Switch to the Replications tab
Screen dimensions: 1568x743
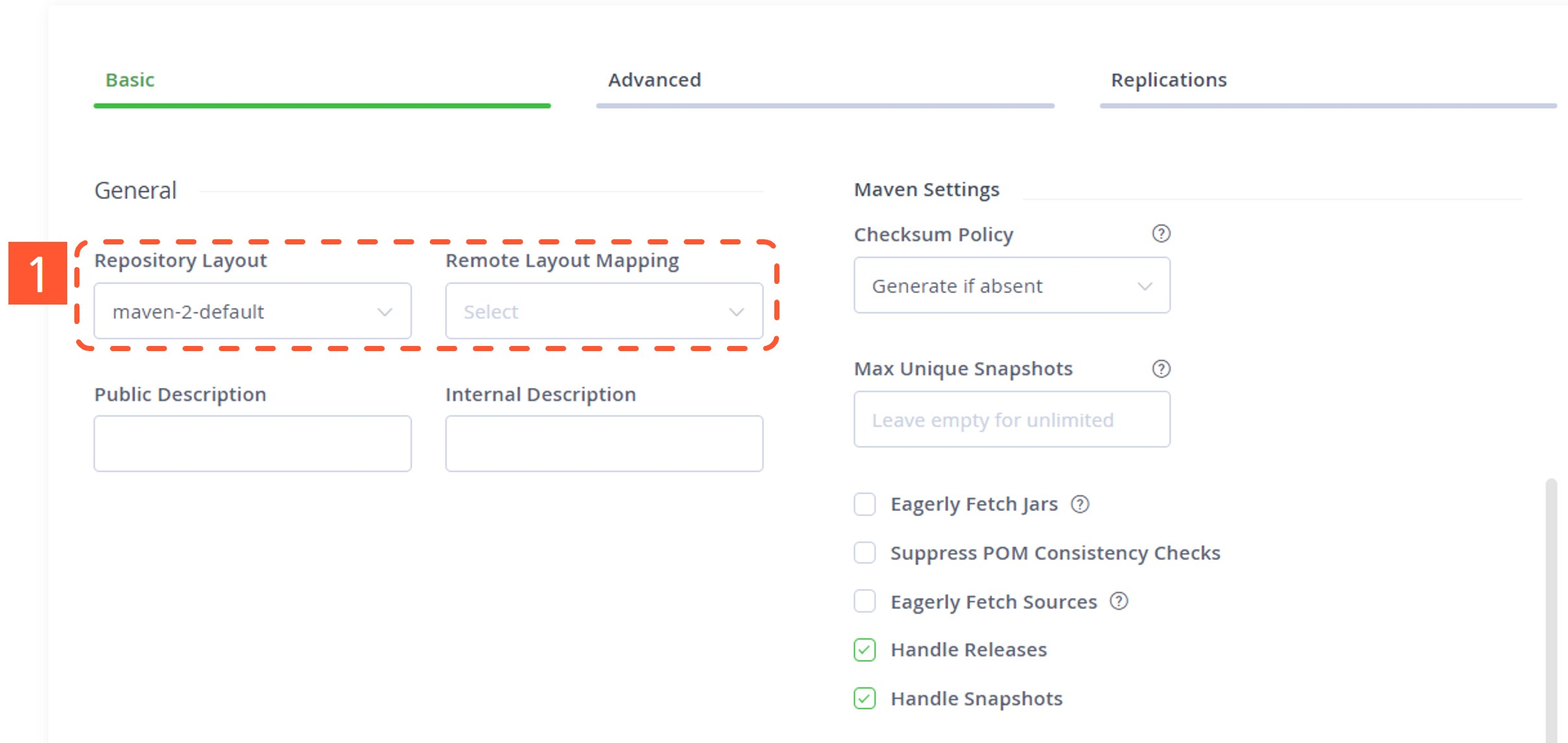[x=1169, y=80]
